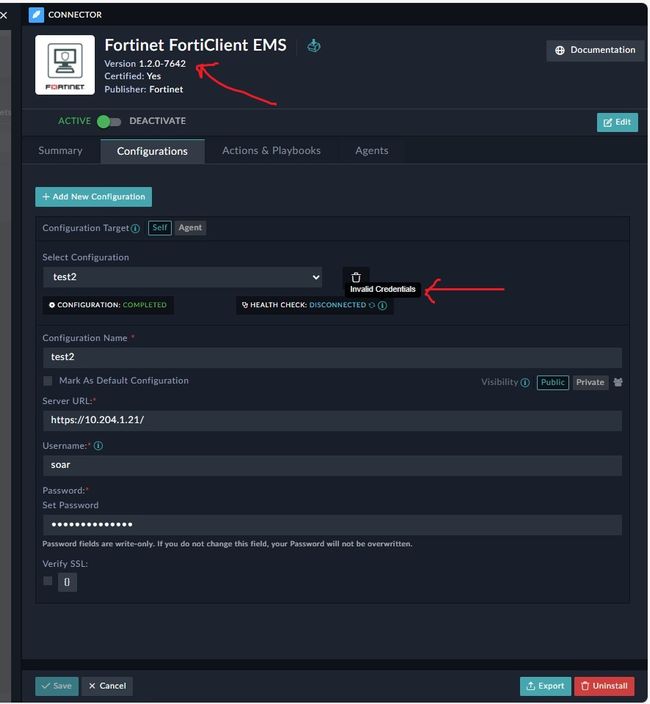Switch to the Summary tab
The image size is (650, 704).
pos(60,151)
